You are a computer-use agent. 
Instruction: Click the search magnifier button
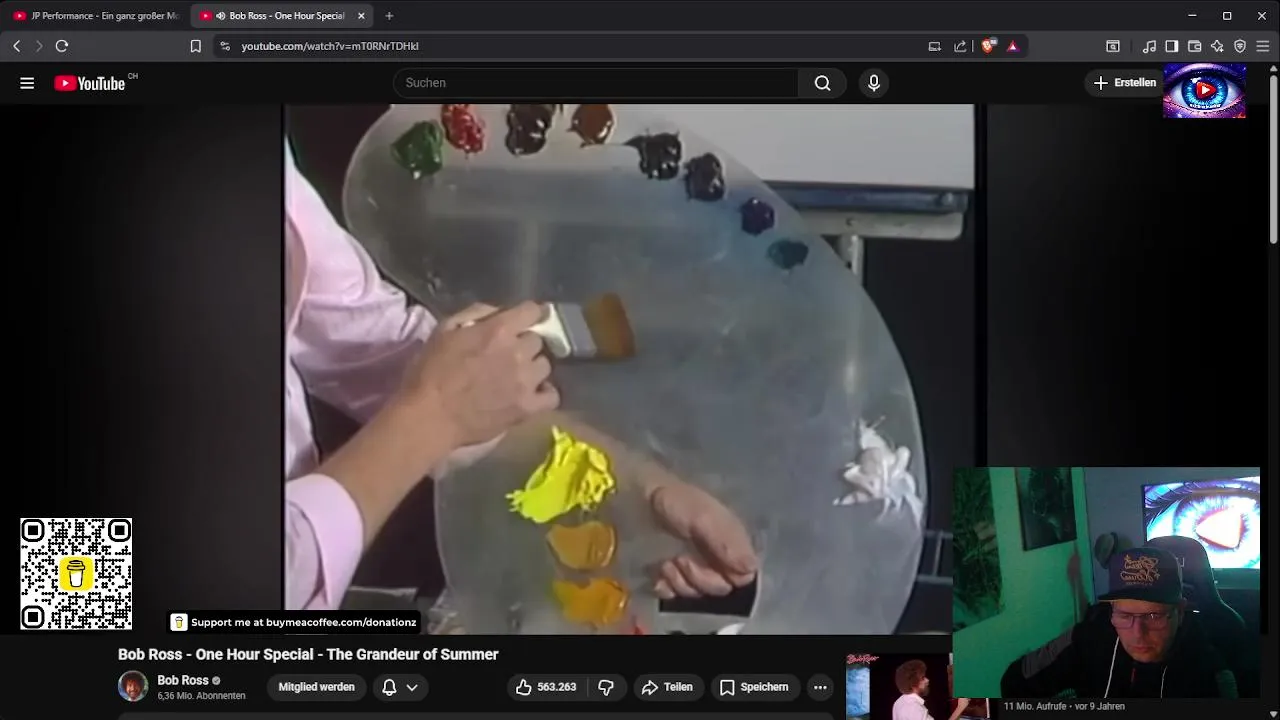click(822, 83)
